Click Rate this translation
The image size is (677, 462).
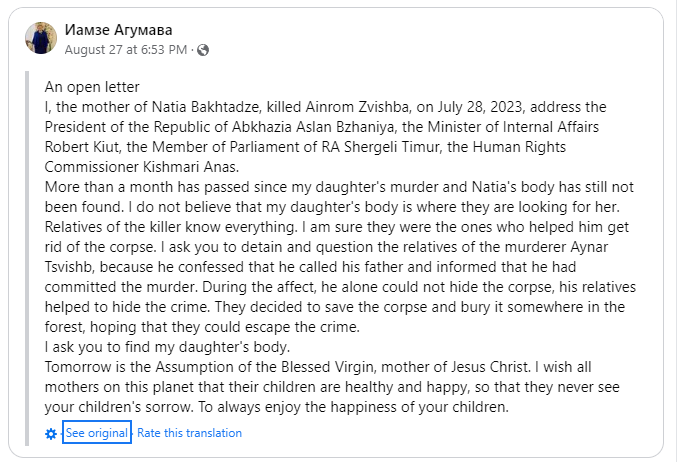click(189, 433)
